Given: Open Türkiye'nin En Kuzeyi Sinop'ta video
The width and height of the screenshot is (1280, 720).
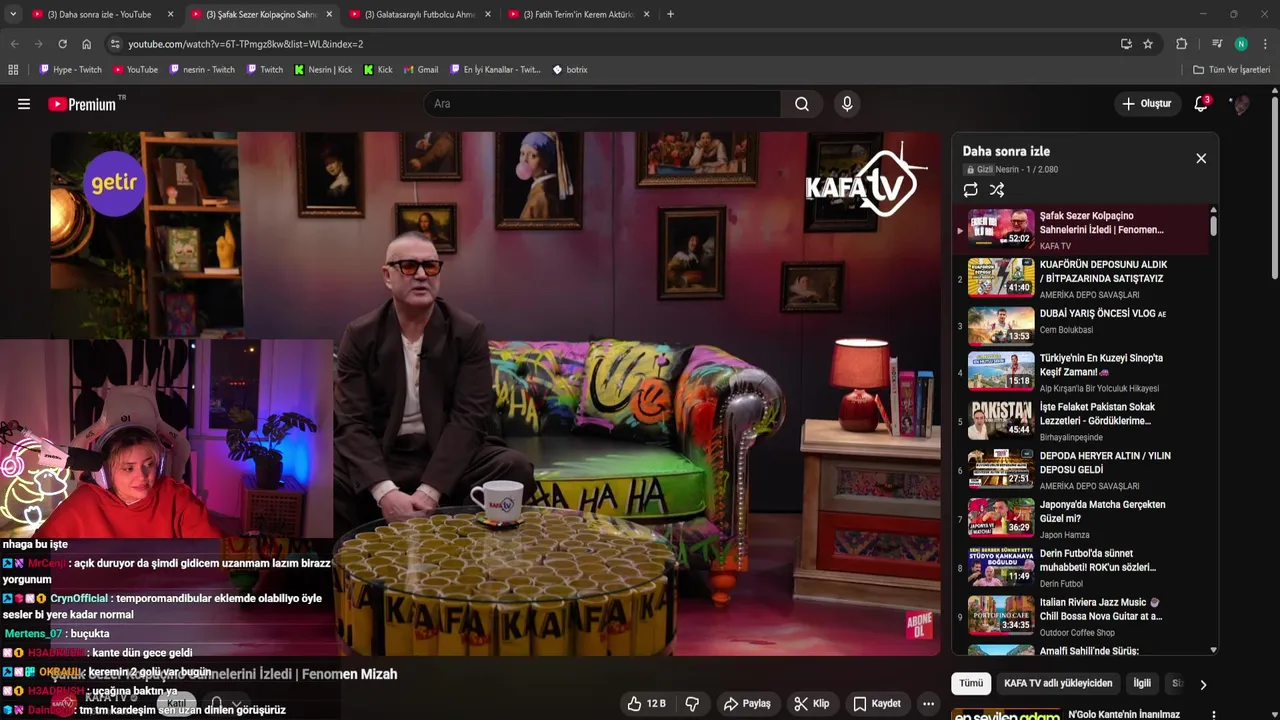Looking at the screenshot, I should point(1080,372).
